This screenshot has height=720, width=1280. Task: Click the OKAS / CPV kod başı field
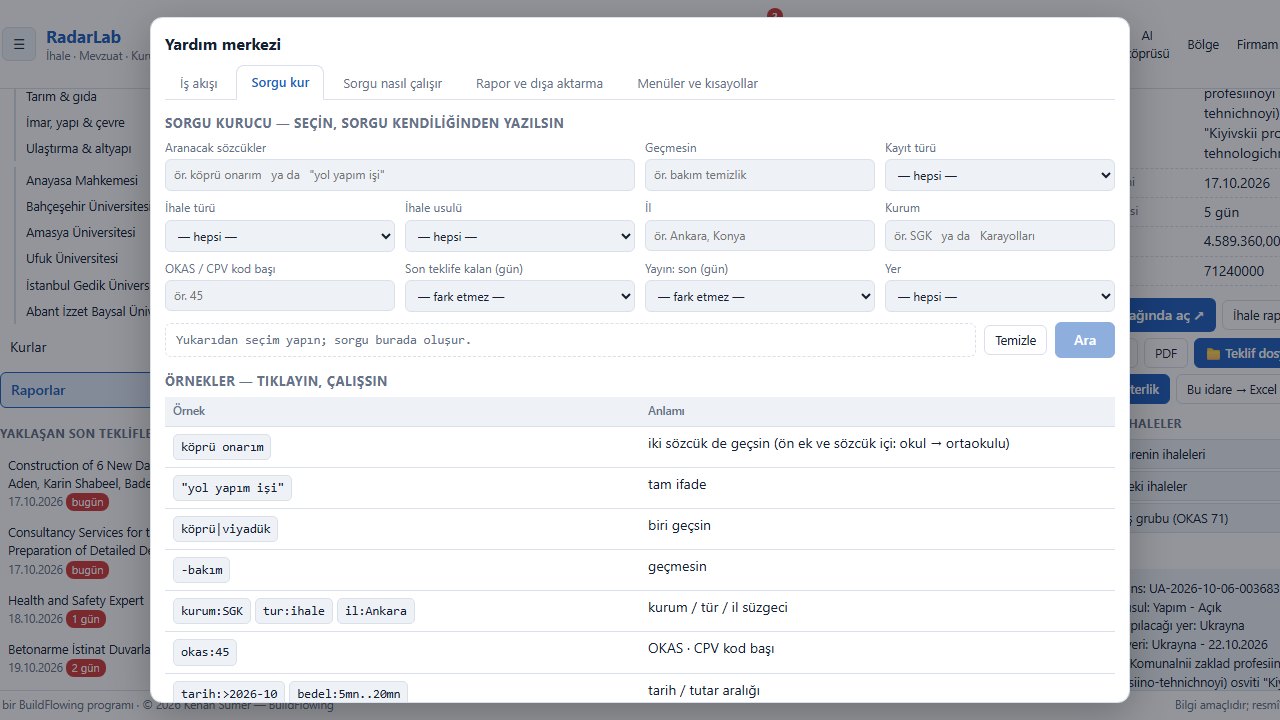pos(280,296)
